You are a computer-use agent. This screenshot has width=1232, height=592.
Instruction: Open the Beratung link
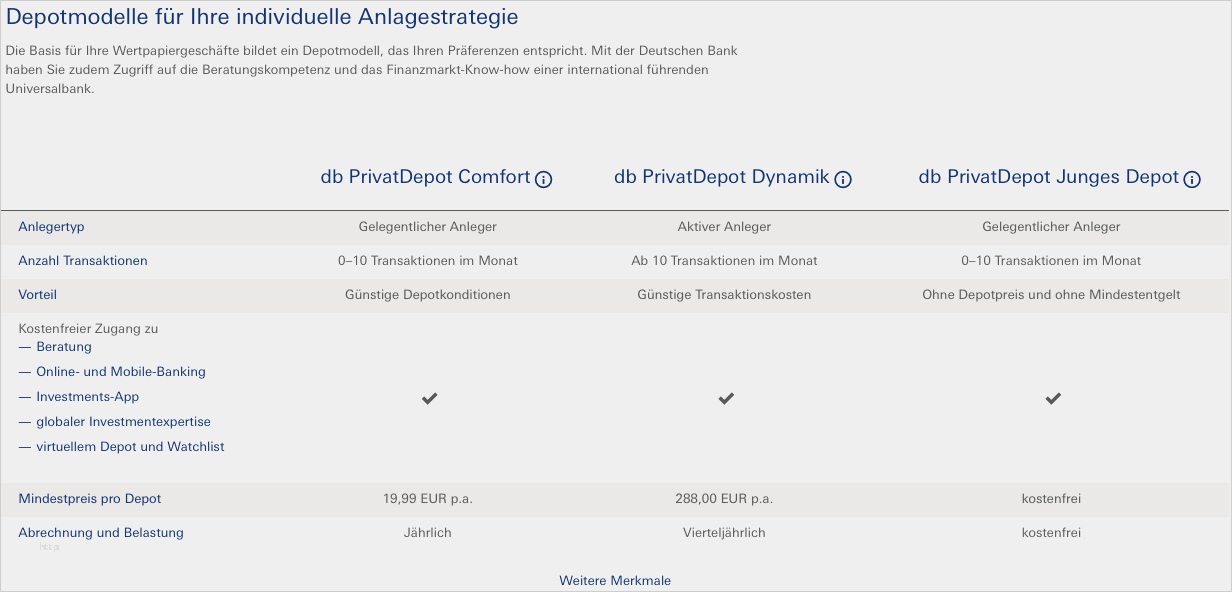[x=64, y=347]
